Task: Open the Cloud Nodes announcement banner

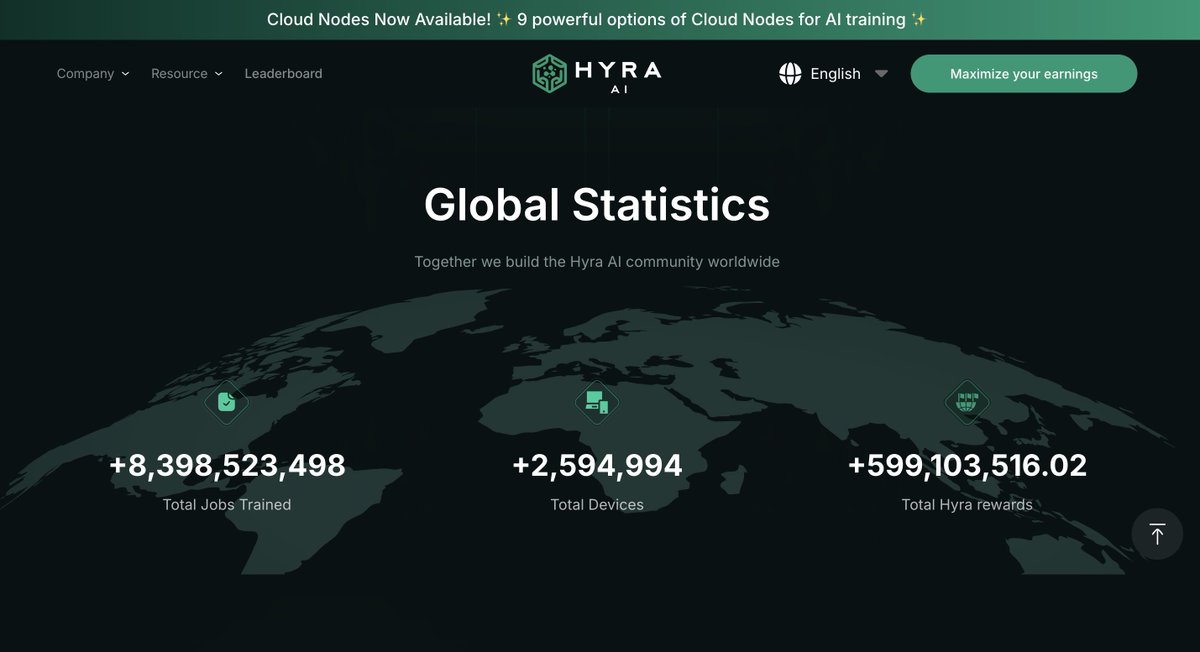Action: tap(600, 20)
